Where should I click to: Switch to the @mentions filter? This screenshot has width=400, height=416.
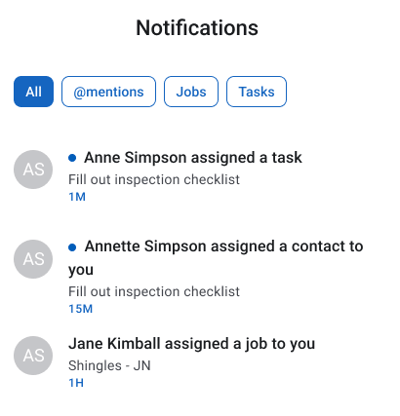[x=108, y=92]
